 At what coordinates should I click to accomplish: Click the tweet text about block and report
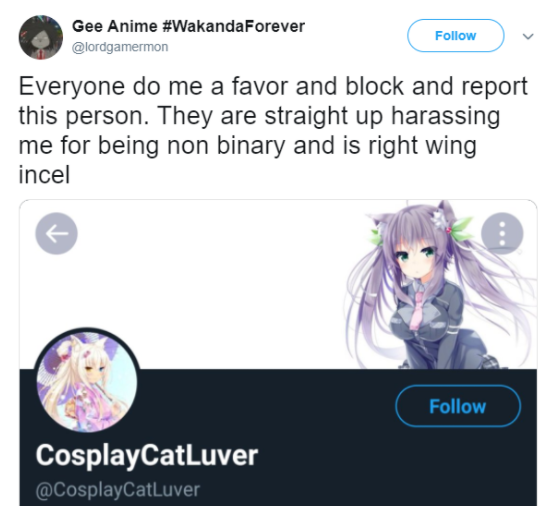(273, 130)
